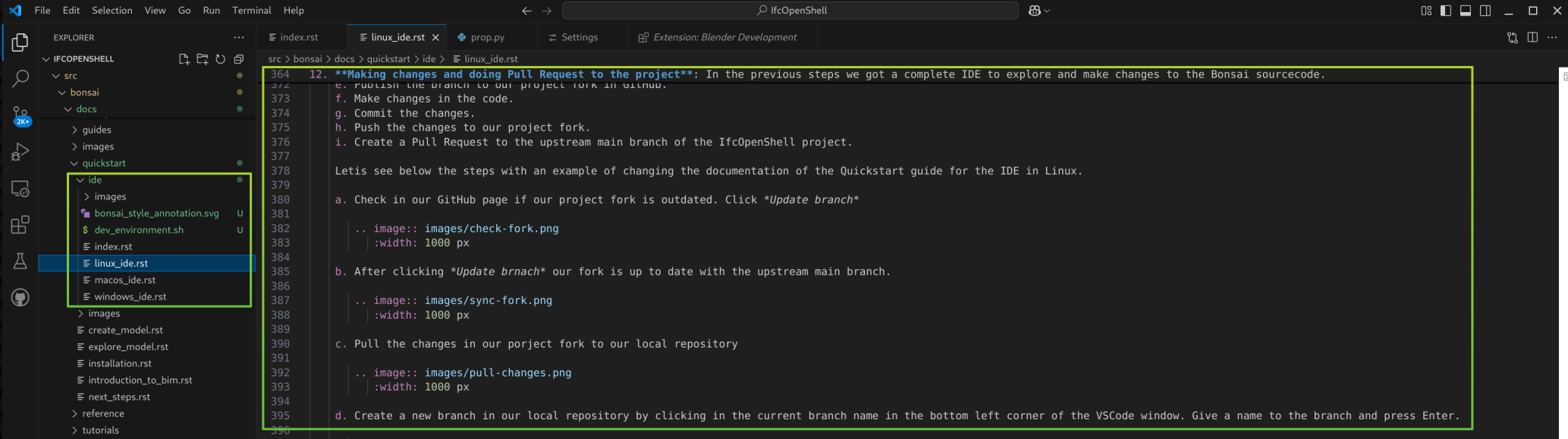Open the Customize Layout icon

[1426, 11]
